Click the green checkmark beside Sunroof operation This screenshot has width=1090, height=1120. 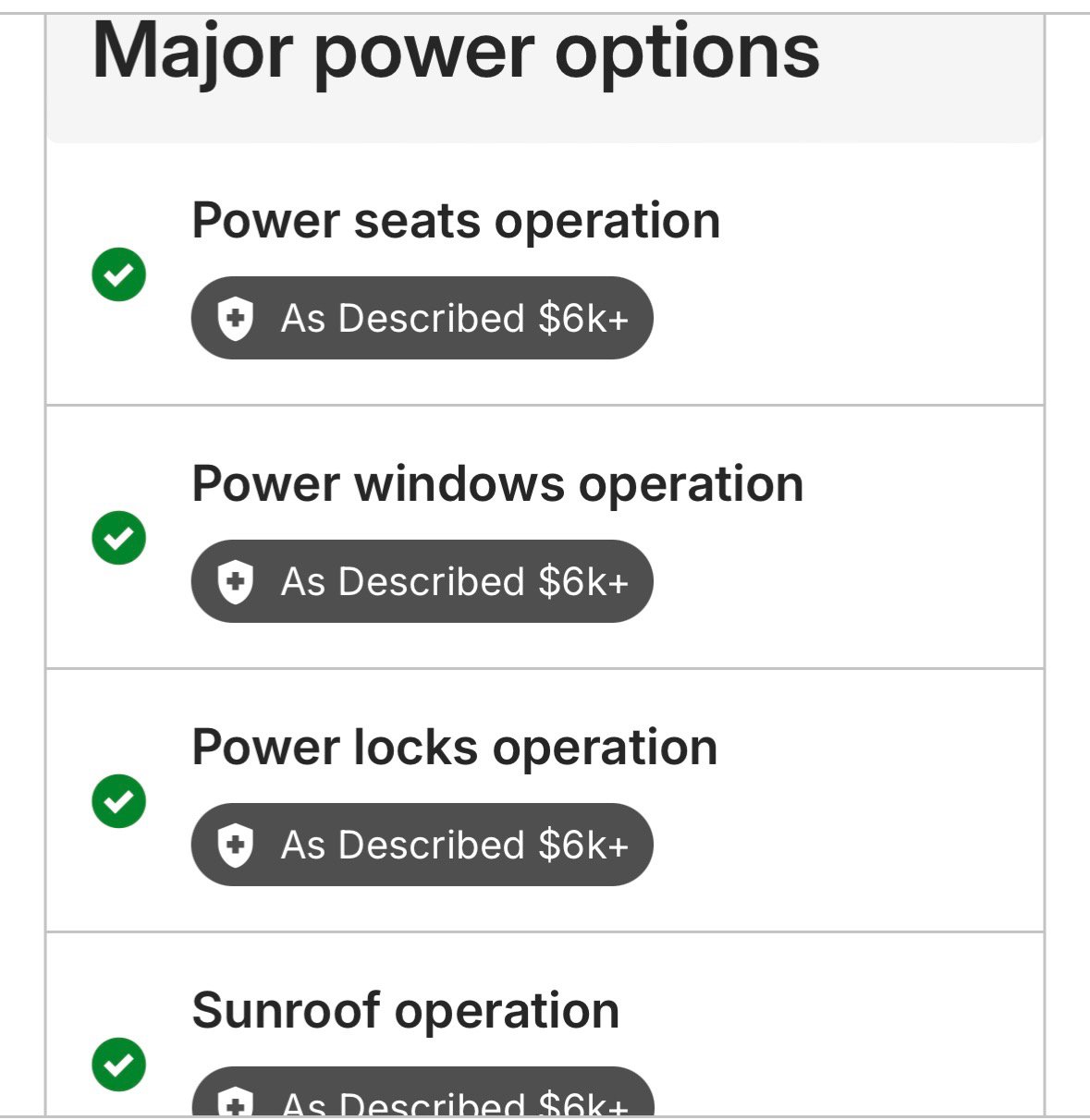pos(119,1065)
